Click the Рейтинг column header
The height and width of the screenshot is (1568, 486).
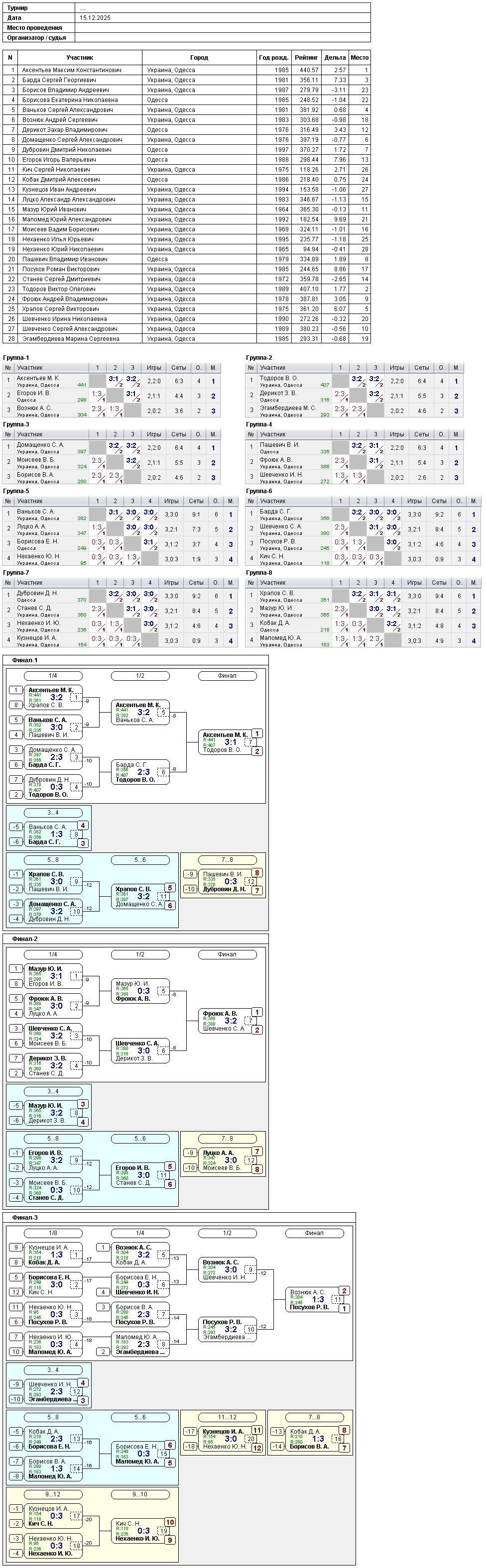pos(306,57)
